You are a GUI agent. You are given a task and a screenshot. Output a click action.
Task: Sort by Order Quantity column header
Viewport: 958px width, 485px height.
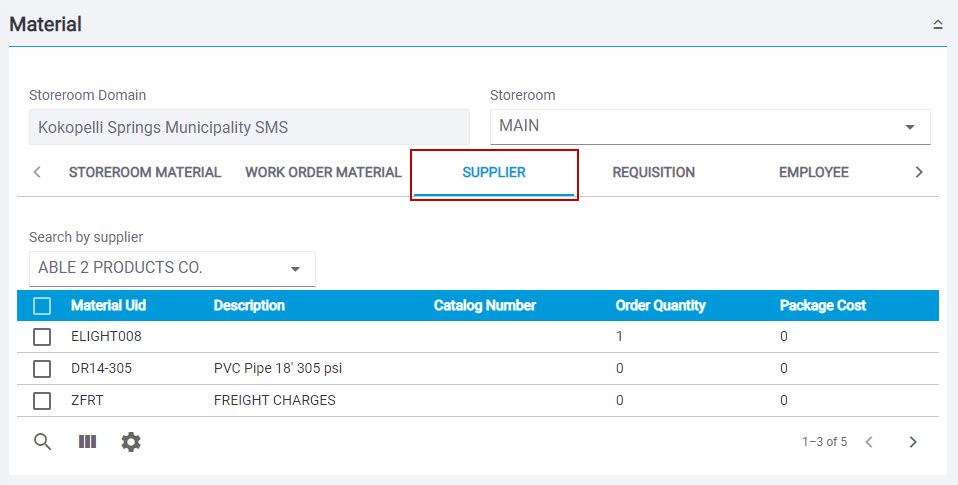coord(660,305)
